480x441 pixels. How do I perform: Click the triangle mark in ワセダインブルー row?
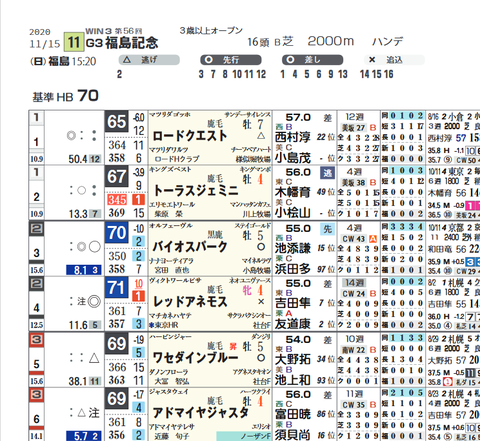point(94,358)
